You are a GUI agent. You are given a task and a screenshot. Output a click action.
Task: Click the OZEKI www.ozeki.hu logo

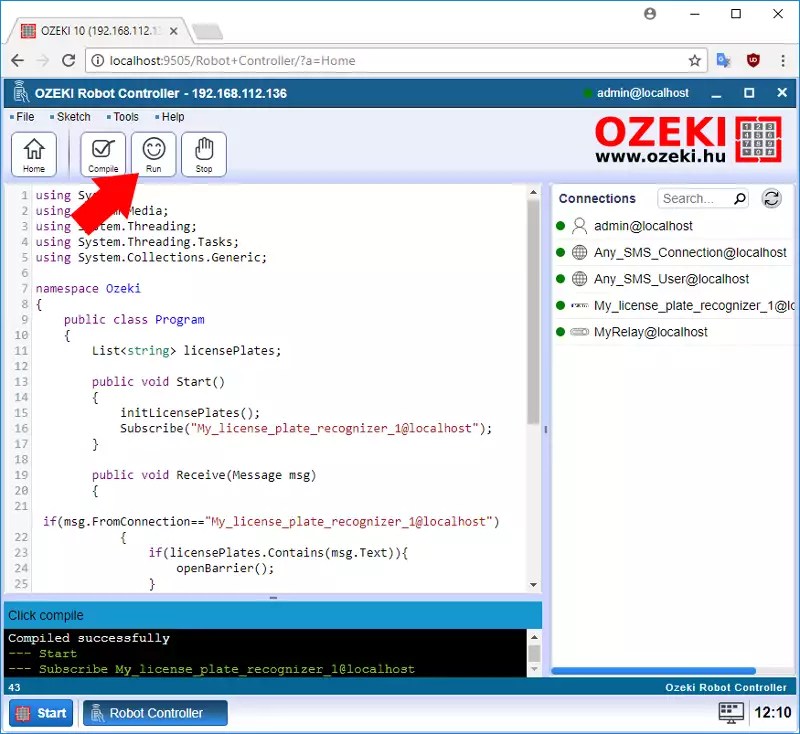688,139
